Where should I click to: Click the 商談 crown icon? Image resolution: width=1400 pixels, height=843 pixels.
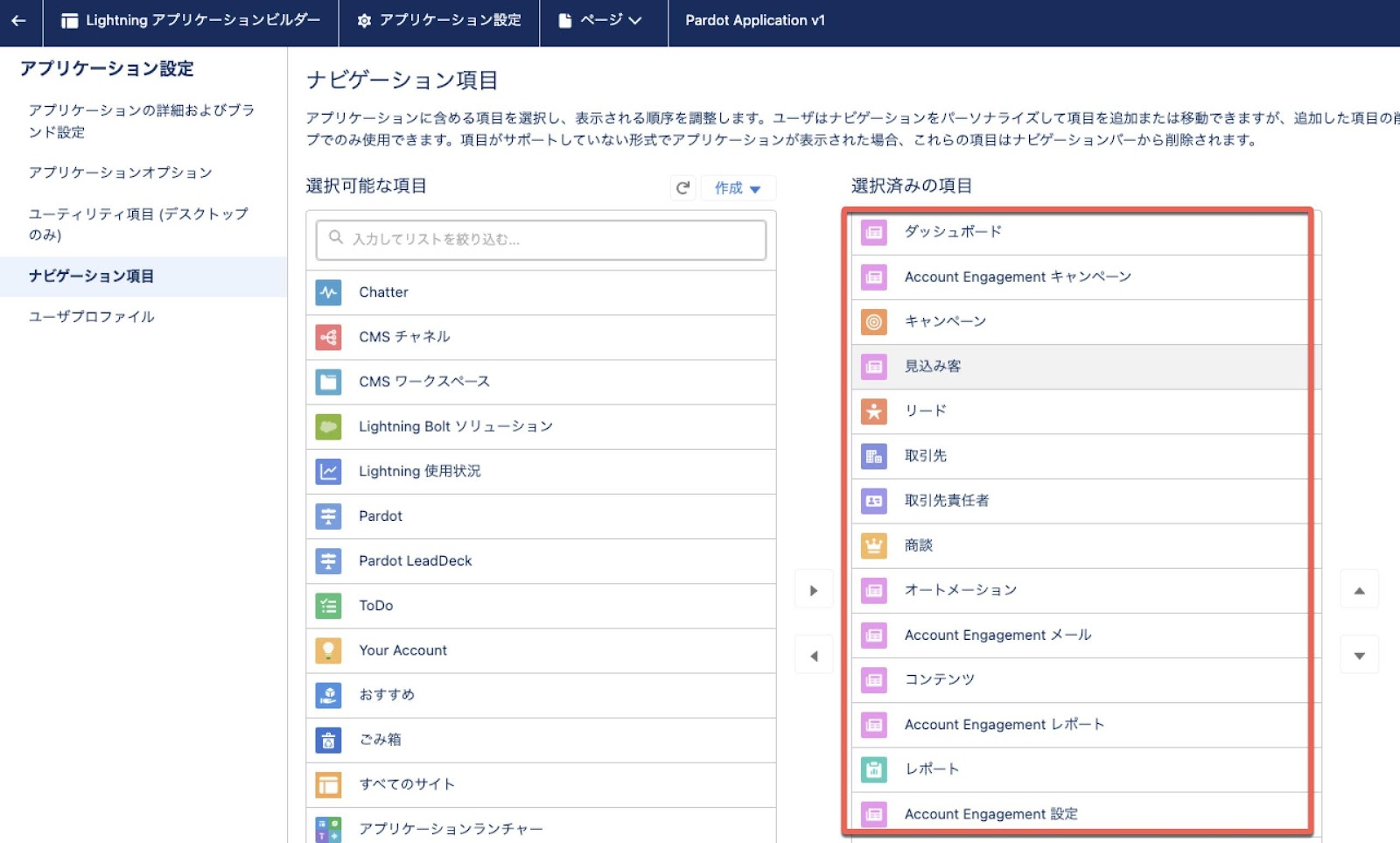[874, 546]
